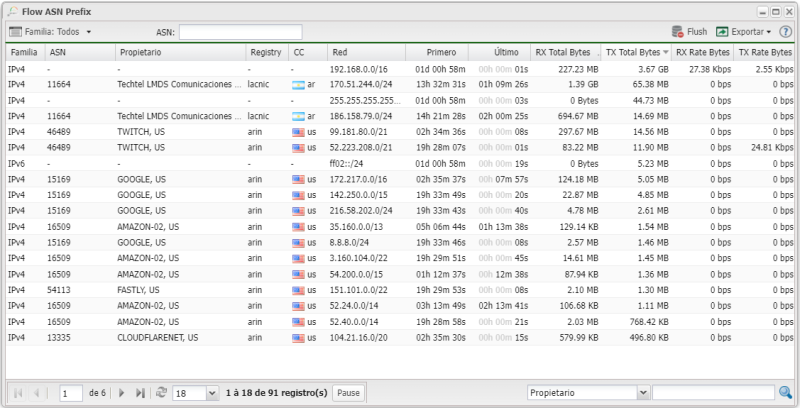Sort by the Red column header
The width and height of the screenshot is (800, 408).
point(367,52)
